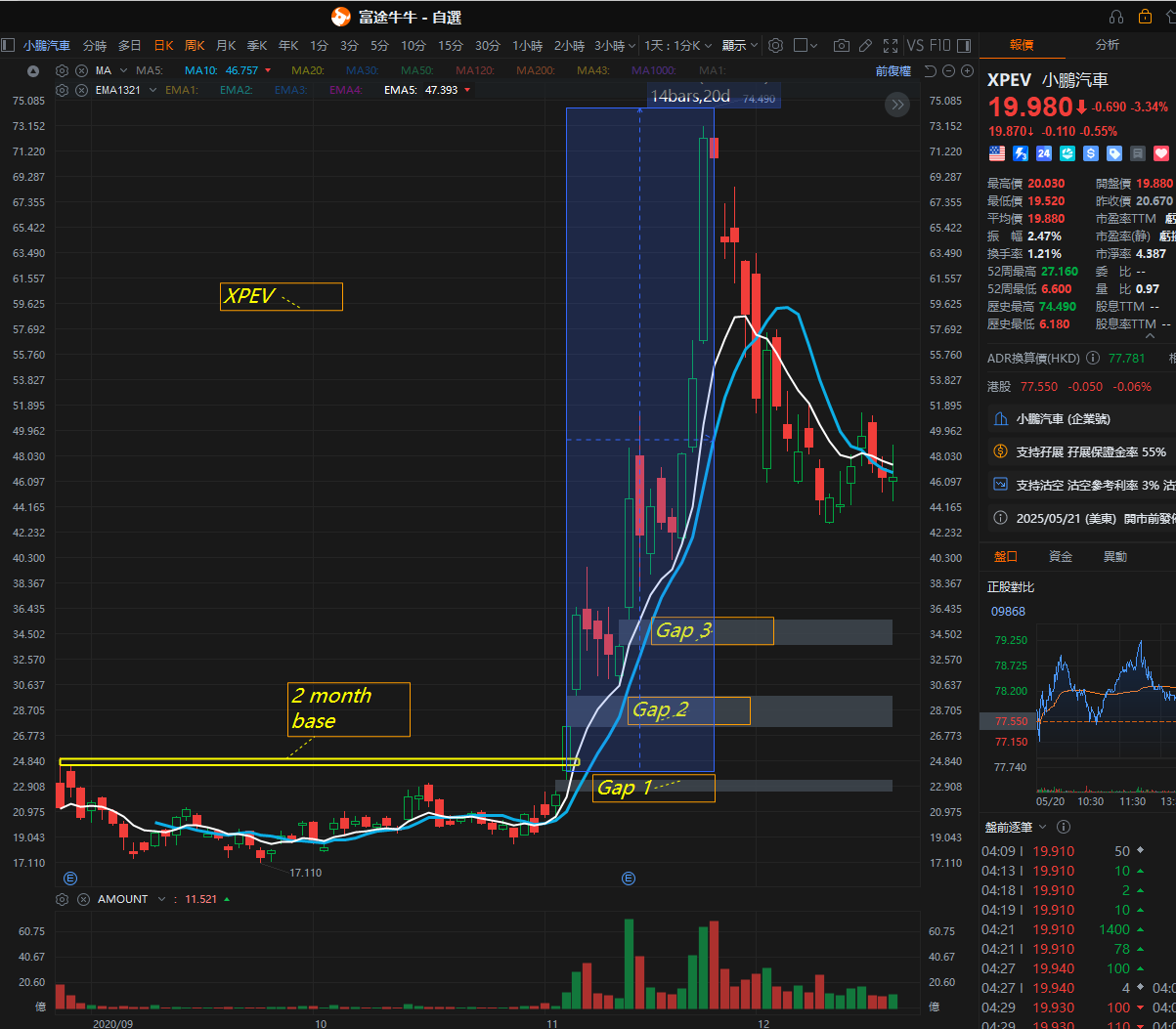Remove the MA indicator with X icon
This screenshot has height=1029, width=1176.
tap(81, 70)
